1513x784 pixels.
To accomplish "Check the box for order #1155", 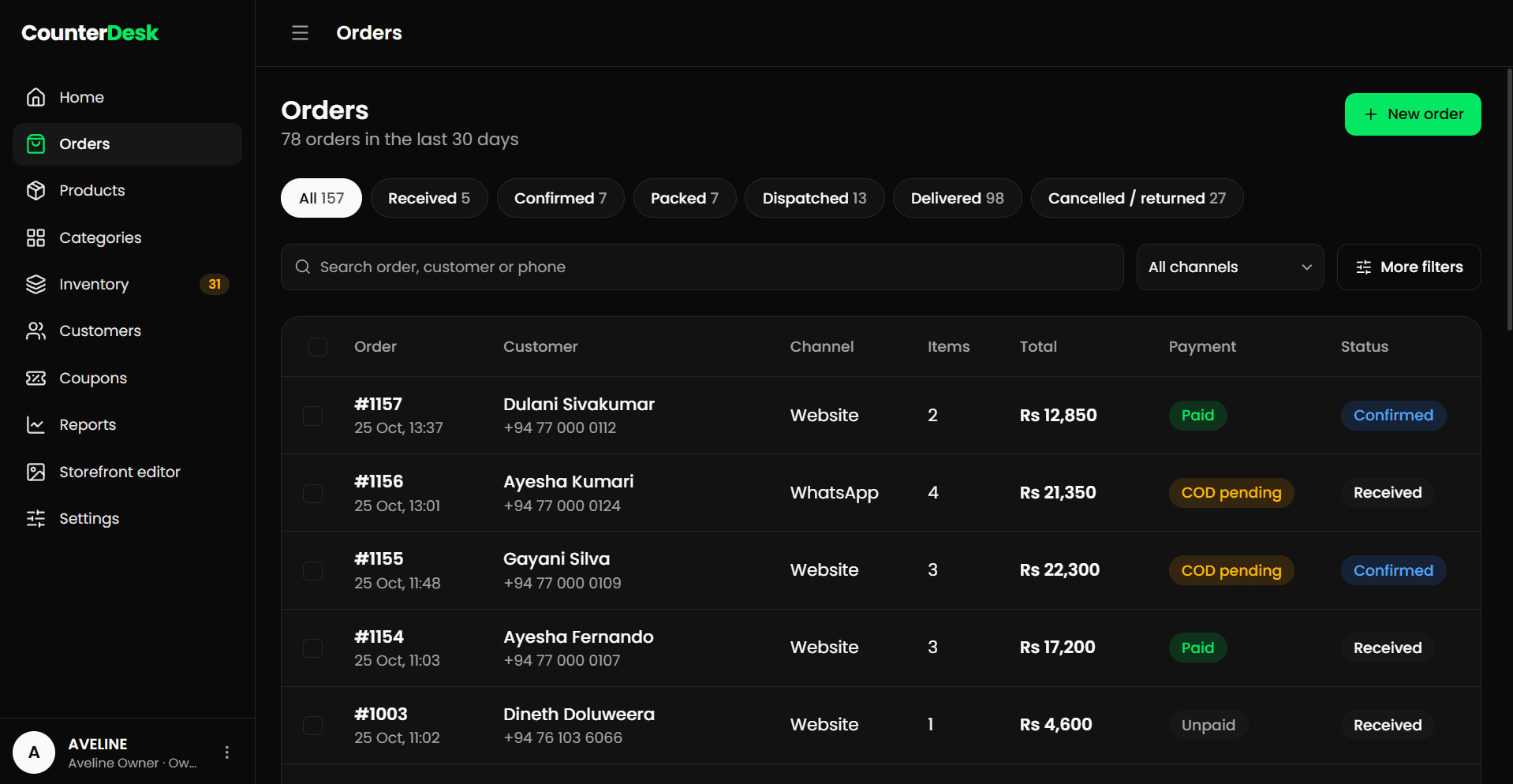I will pos(313,570).
